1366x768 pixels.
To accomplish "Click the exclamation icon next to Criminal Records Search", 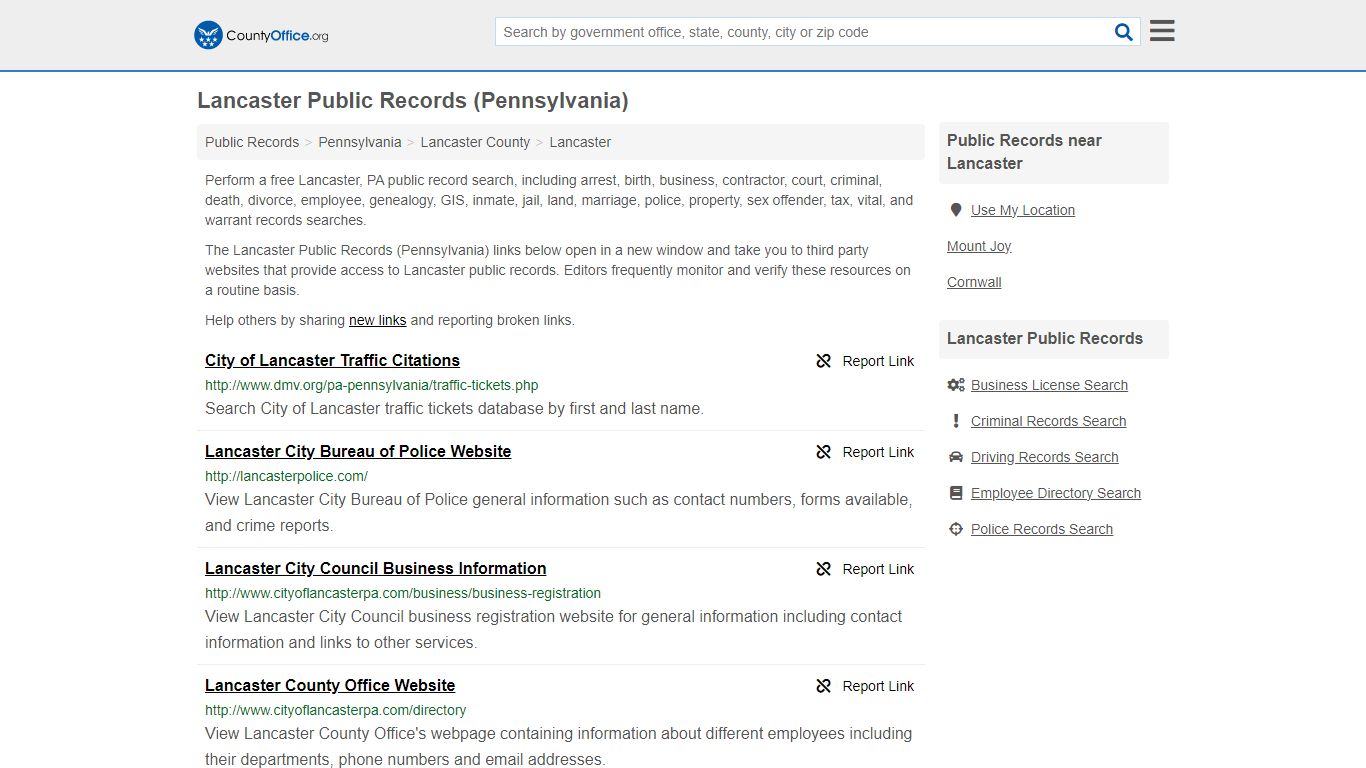I will (x=956, y=421).
